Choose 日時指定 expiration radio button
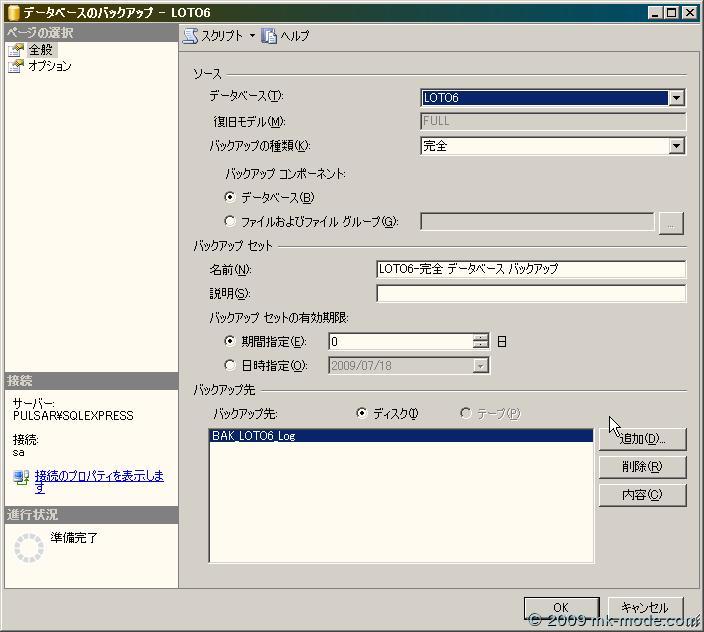 pyautogui.click(x=230, y=366)
